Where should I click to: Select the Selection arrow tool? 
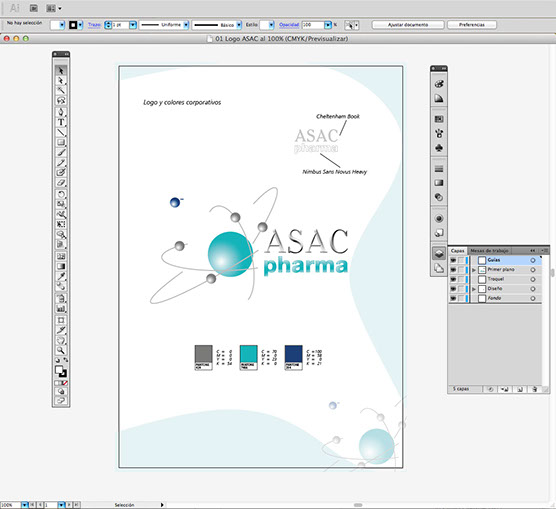tap(61, 70)
